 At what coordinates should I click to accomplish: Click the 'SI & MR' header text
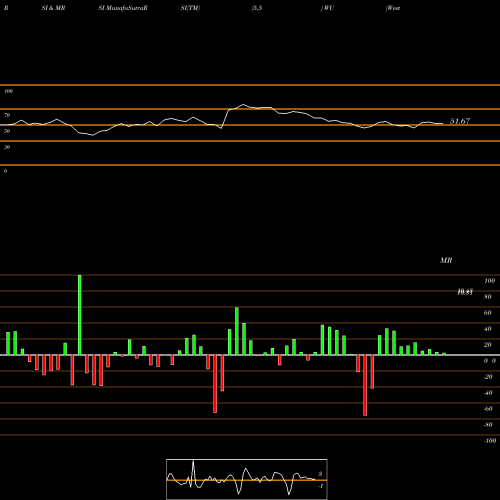[x=53, y=8]
